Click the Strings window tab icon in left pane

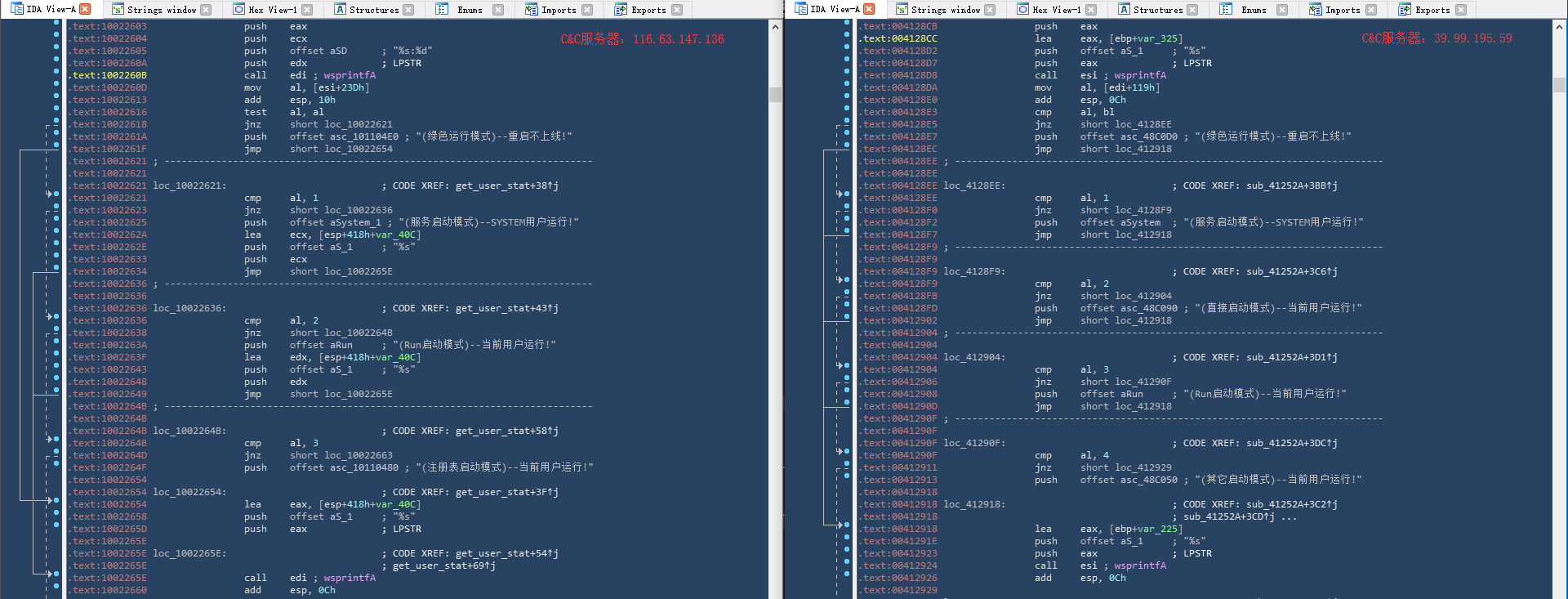coord(118,10)
